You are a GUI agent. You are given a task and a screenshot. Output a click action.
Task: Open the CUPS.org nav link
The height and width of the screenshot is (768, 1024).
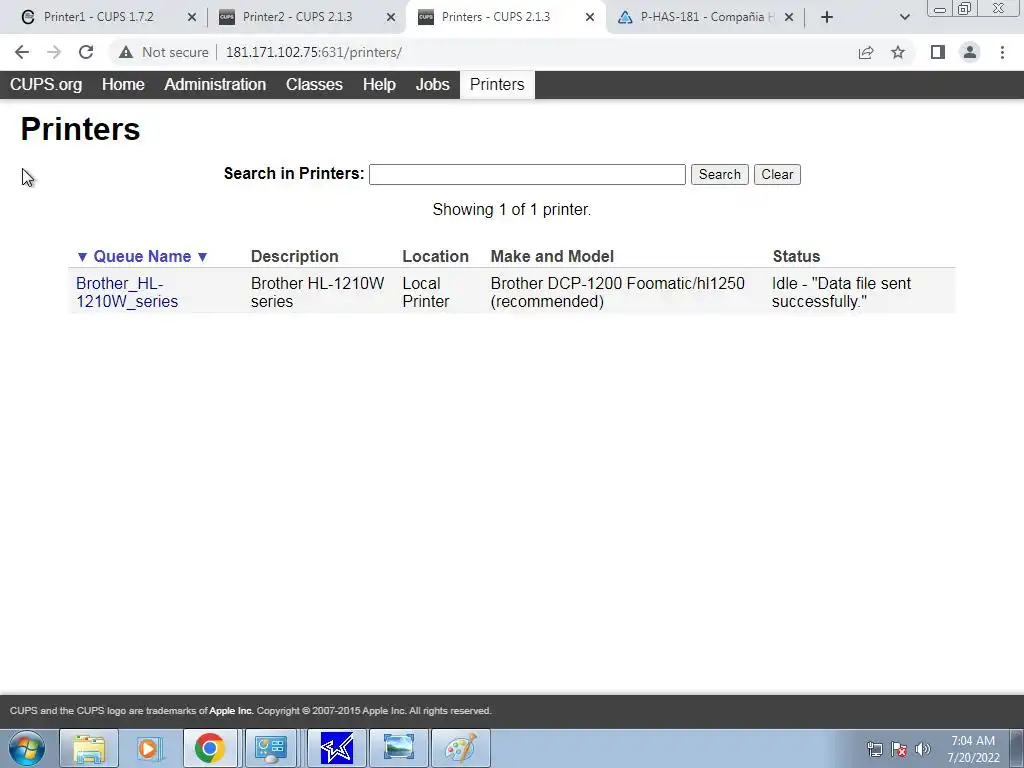(46, 85)
